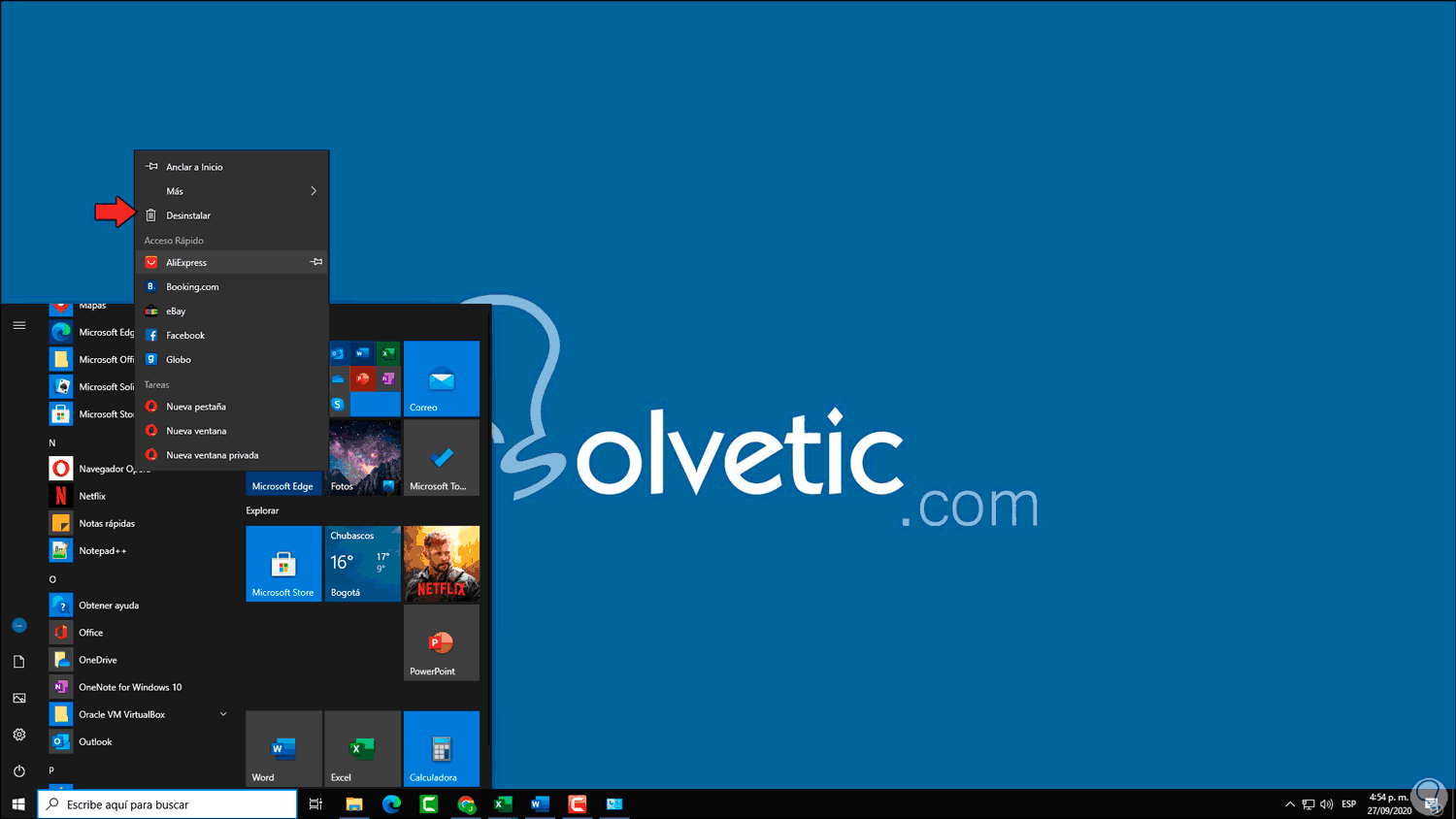Launch Word from its Start tile
1456x819 pixels.
pos(283,748)
